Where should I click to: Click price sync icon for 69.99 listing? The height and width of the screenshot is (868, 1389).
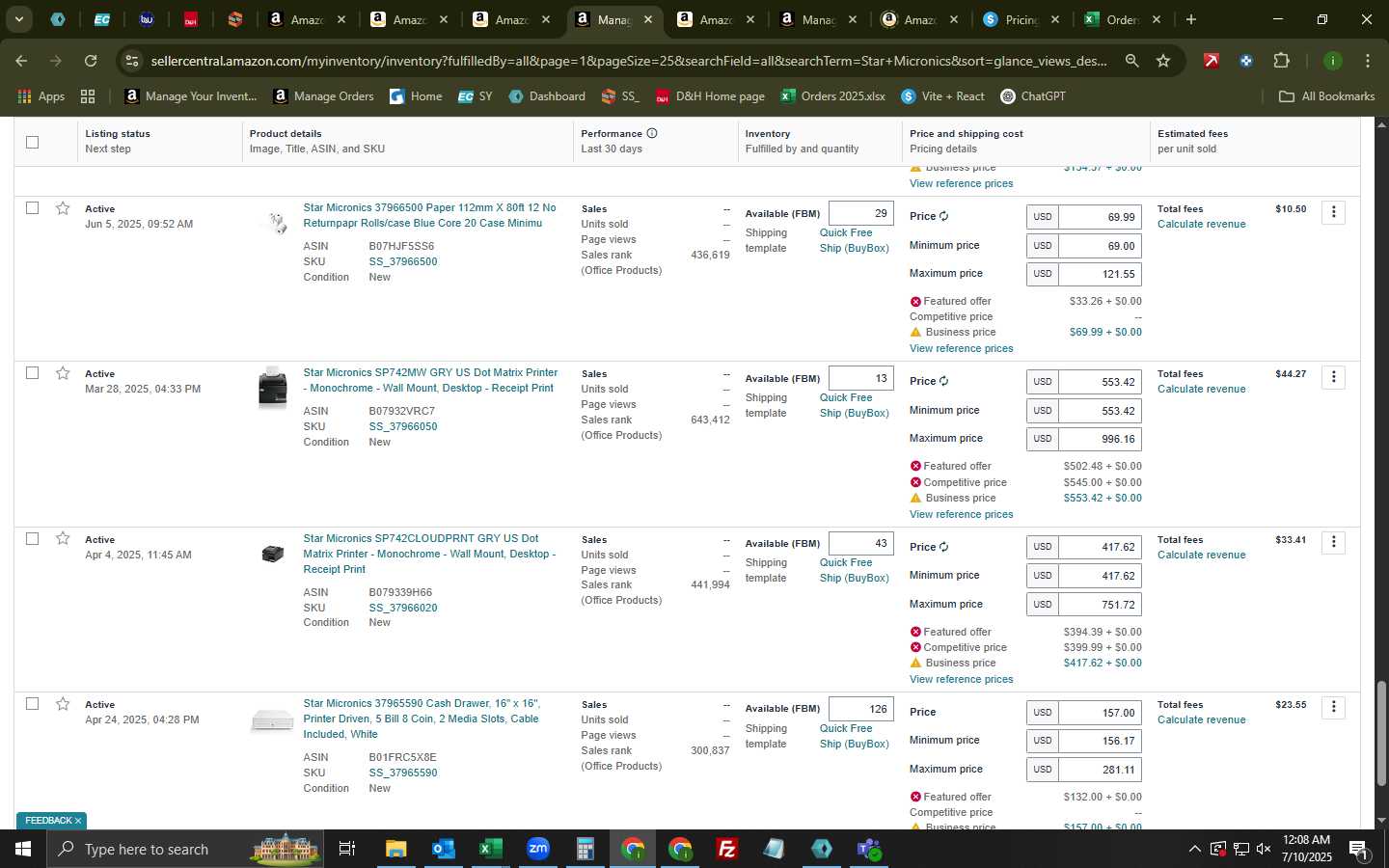tap(943, 216)
